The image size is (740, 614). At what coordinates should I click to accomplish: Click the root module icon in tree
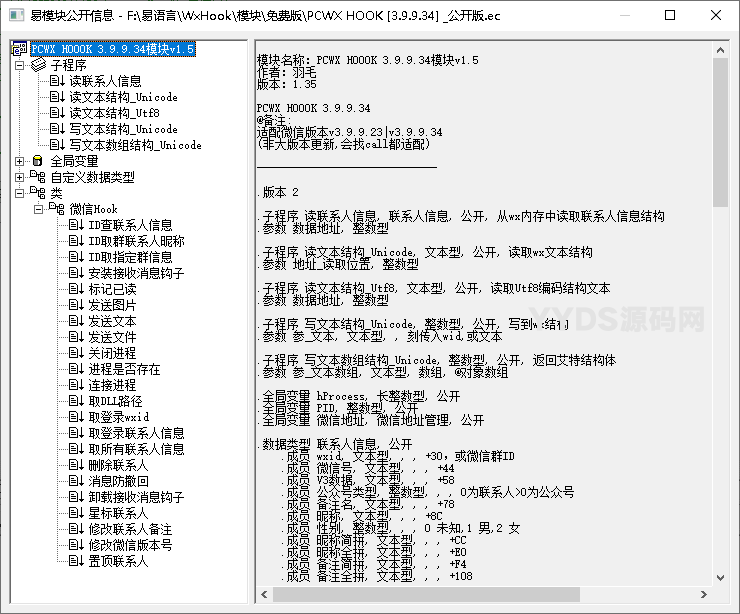19,49
